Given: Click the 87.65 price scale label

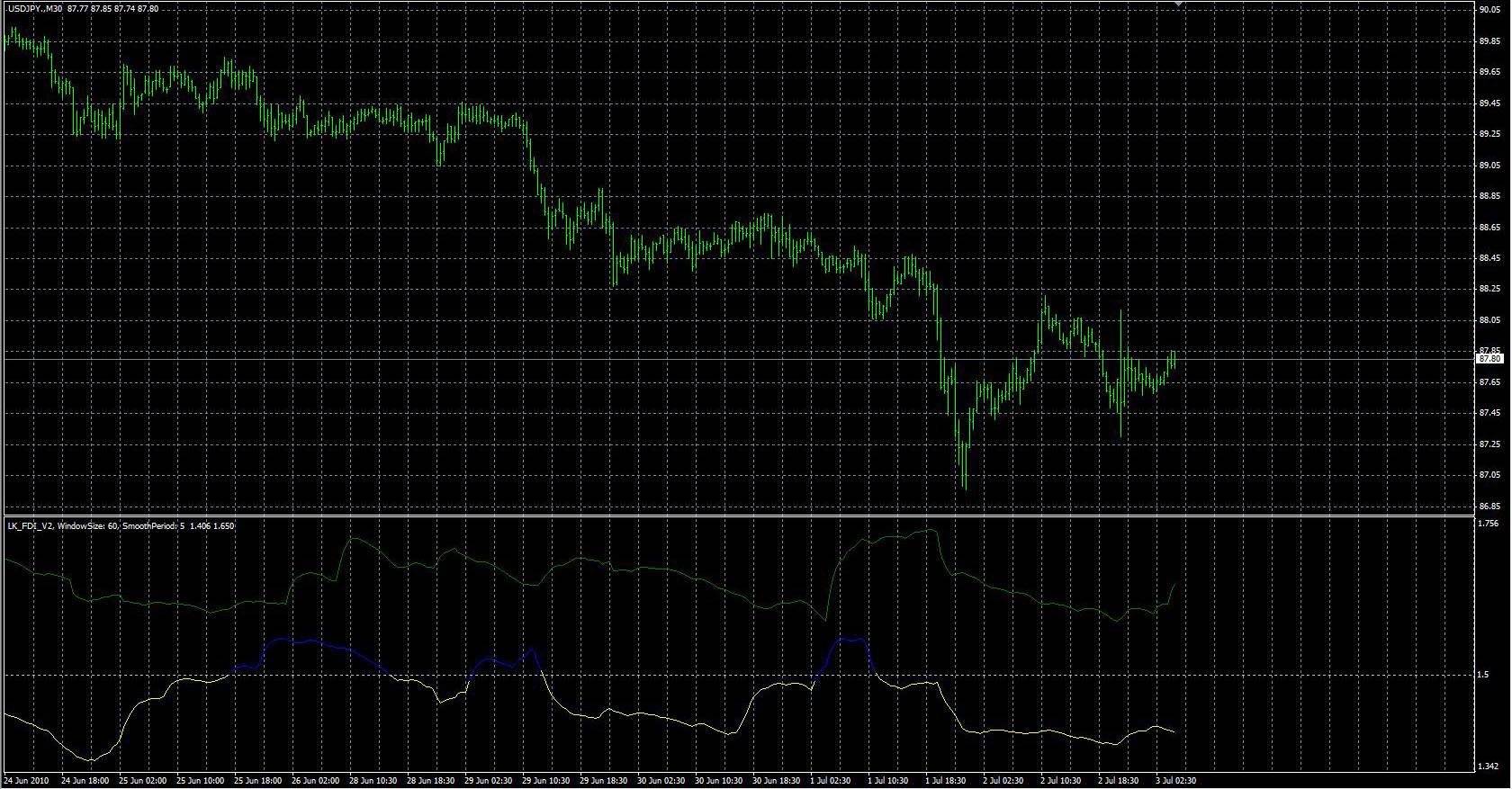Looking at the screenshot, I should [x=1489, y=382].
